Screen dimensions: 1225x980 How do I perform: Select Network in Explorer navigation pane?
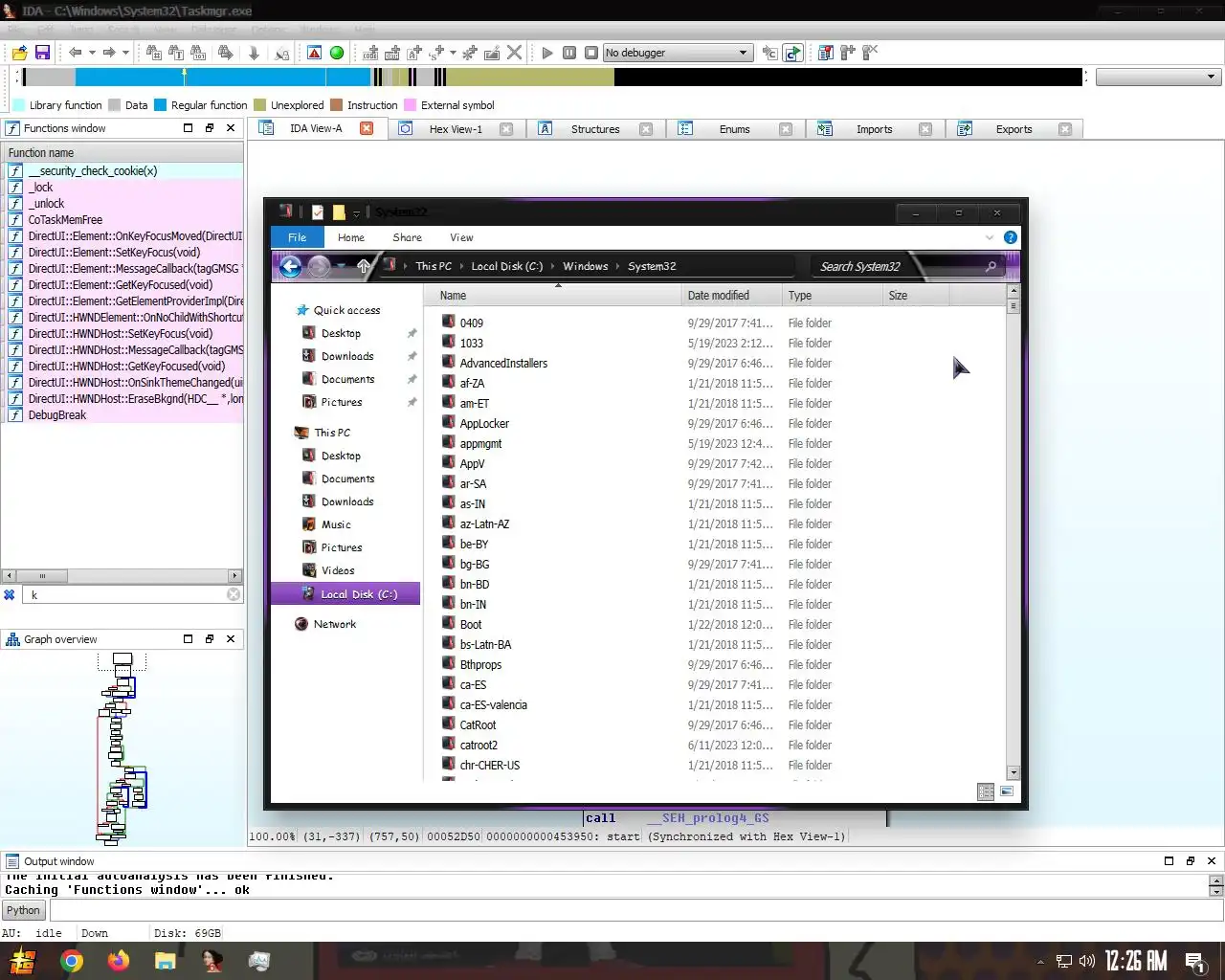[x=335, y=624]
